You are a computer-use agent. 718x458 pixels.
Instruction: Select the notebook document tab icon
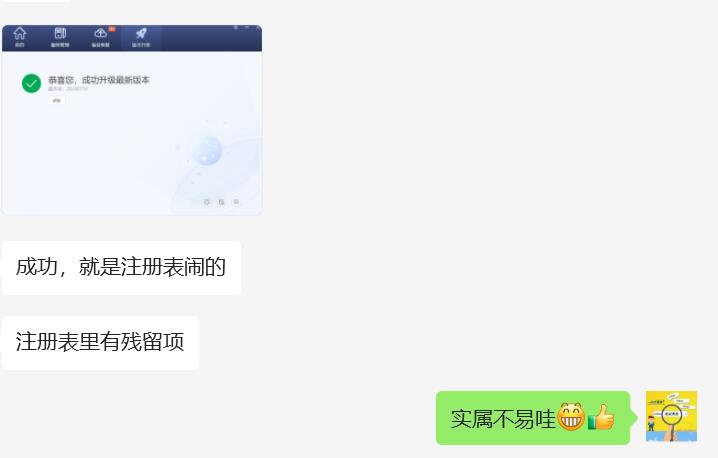tap(60, 37)
